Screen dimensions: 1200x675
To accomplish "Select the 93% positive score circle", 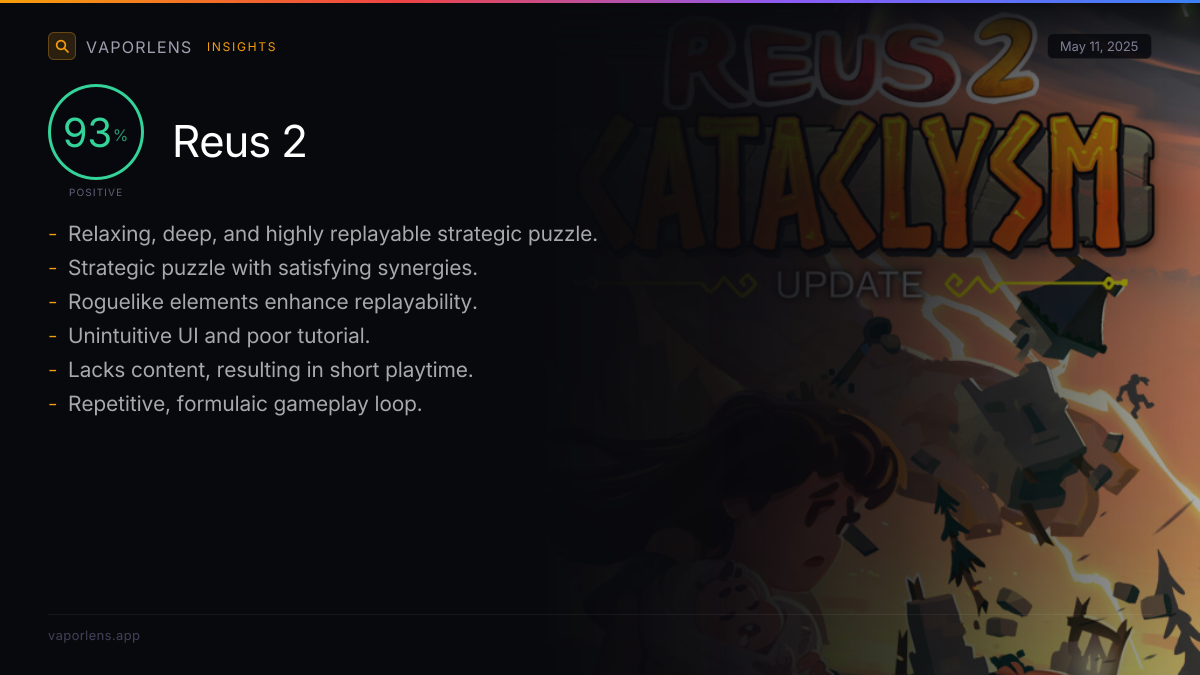I will (x=96, y=132).
